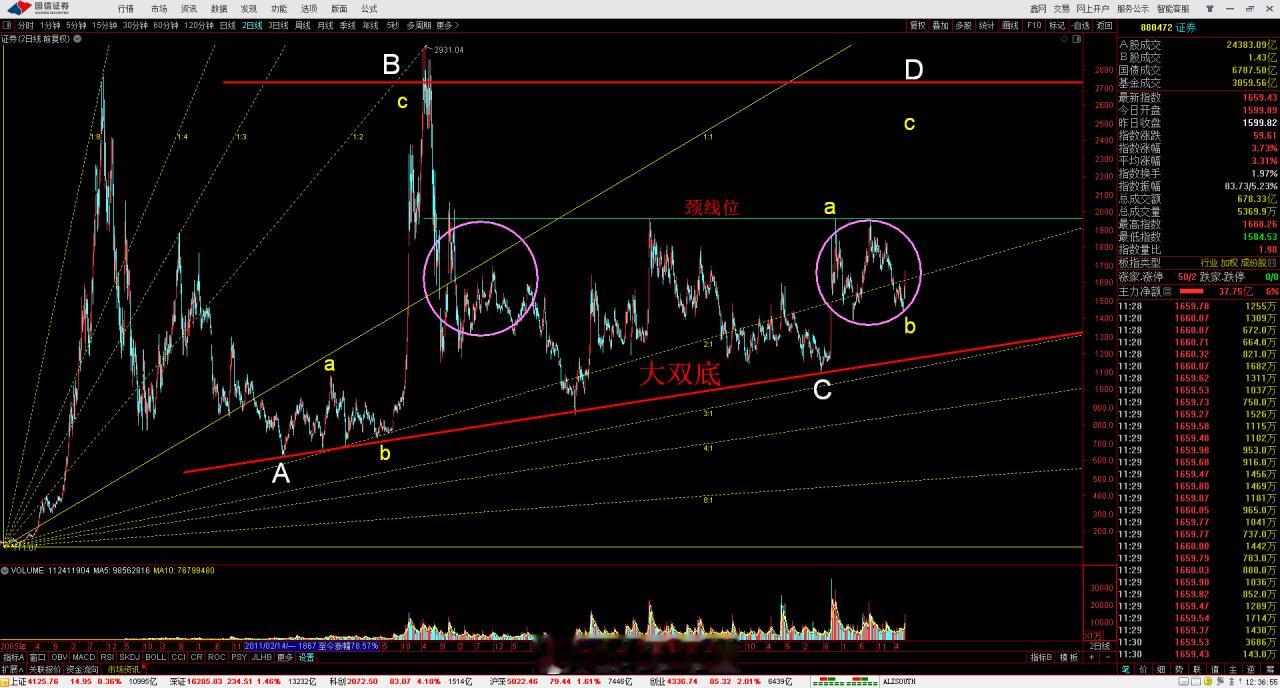Open the 交易 link
The height and width of the screenshot is (688, 1280).
[1061, 9]
